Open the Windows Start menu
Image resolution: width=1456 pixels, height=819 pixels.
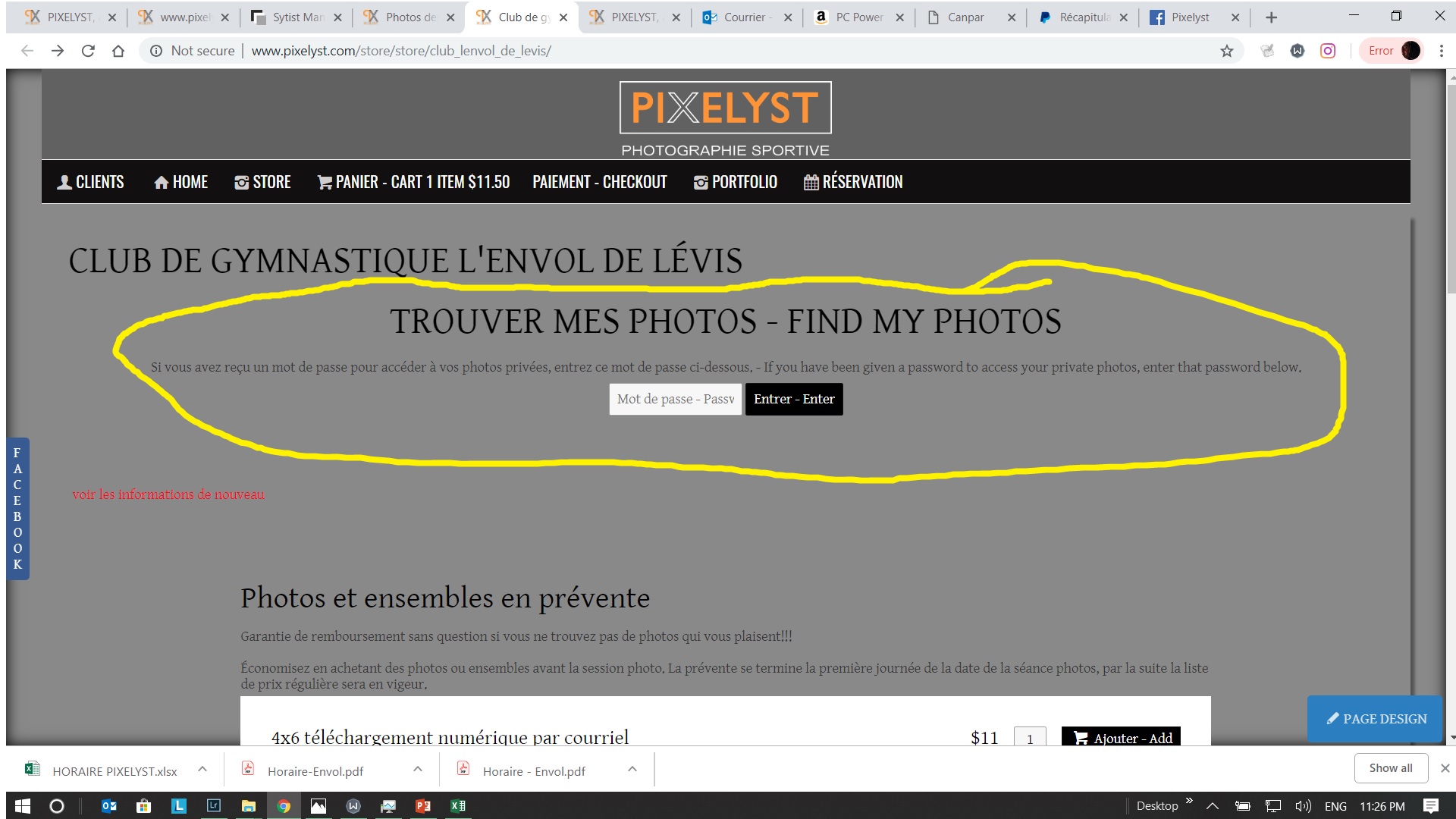23,806
